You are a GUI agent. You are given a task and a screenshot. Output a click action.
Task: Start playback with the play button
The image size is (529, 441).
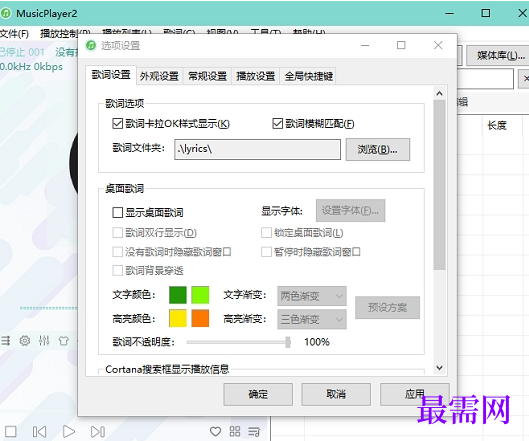pos(69,431)
